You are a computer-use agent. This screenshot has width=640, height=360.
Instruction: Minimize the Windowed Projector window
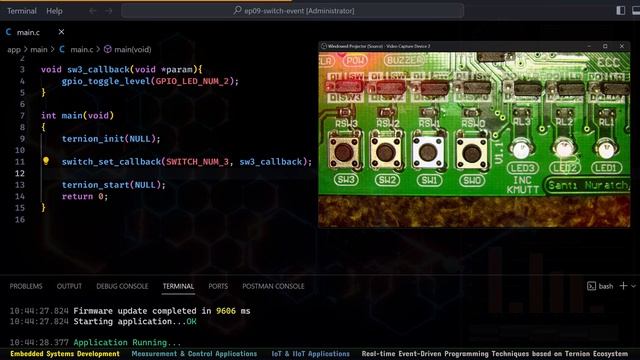(589, 46)
